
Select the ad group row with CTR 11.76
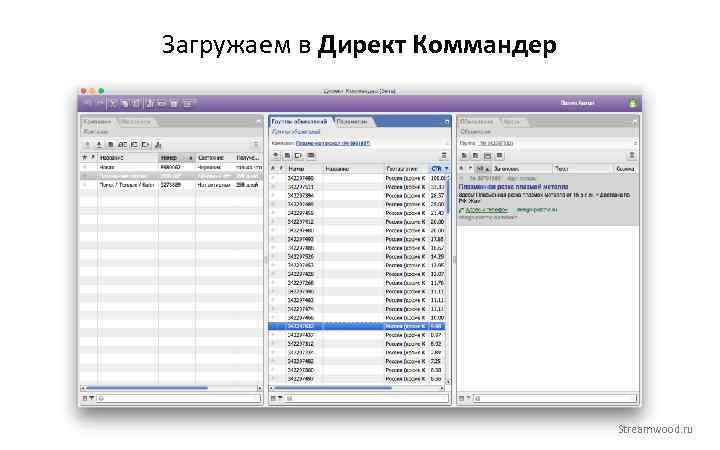357,282
